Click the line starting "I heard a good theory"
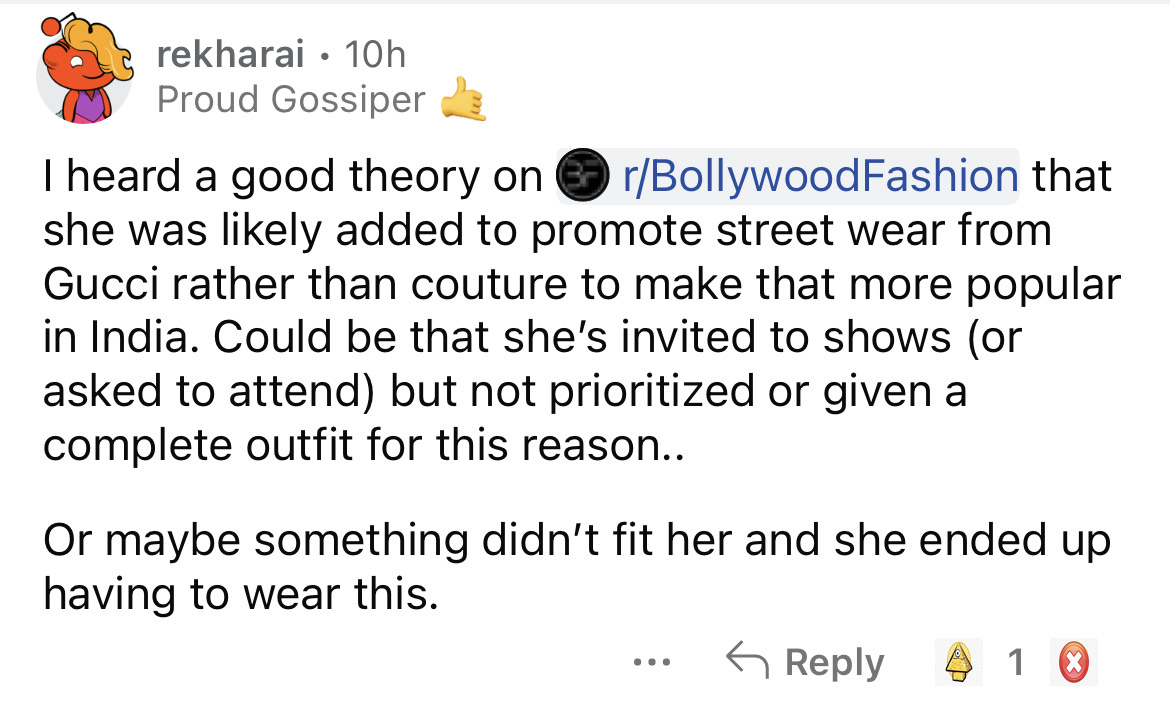The height and width of the screenshot is (707, 1170). click(x=290, y=177)
